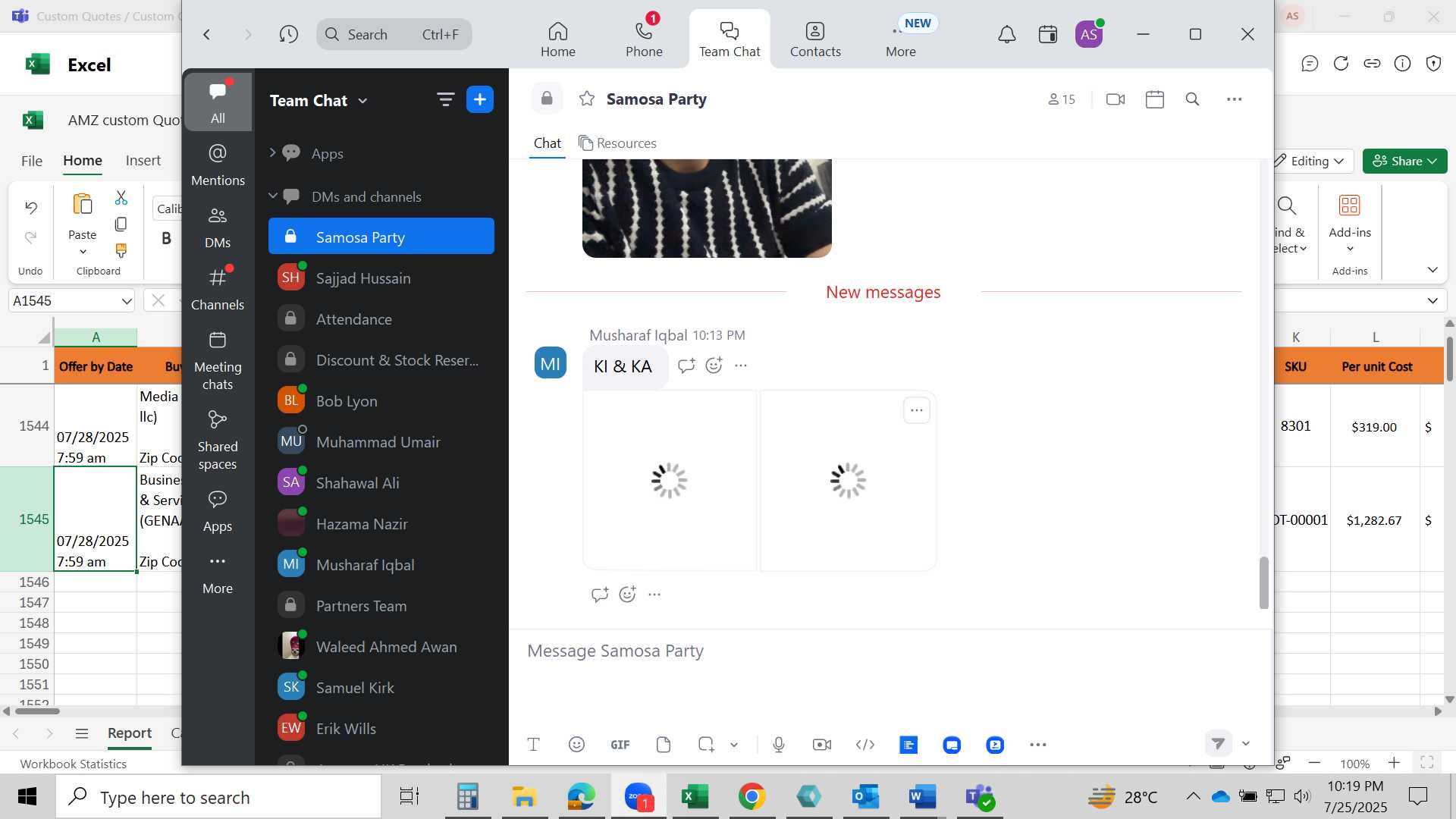Screen dimensions: 1456x819
Task: Filter the Team Chat list
Action: 445,99
